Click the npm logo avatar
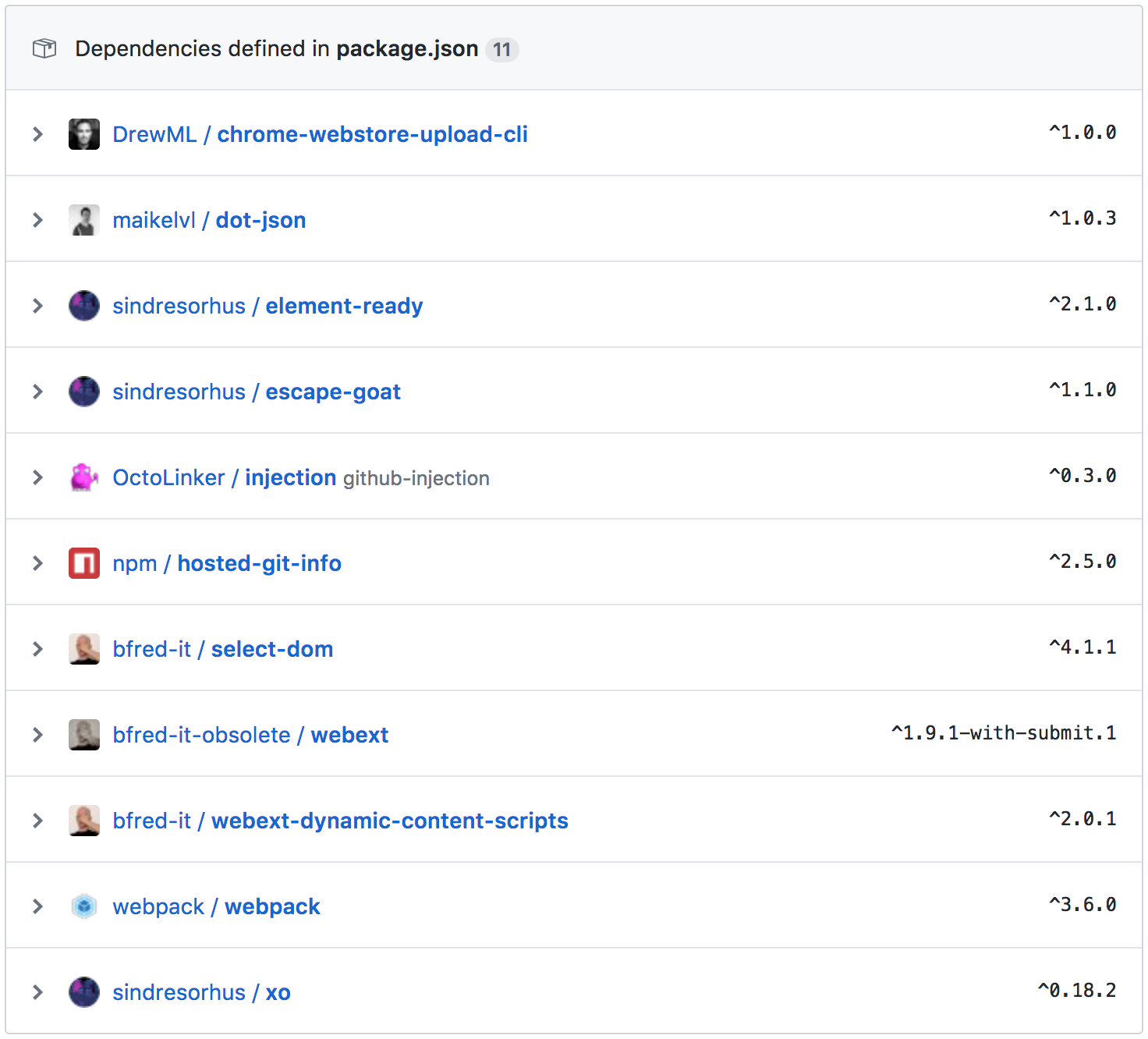The height and width of the screenshot is (1039, 1148). coord(83,562)
